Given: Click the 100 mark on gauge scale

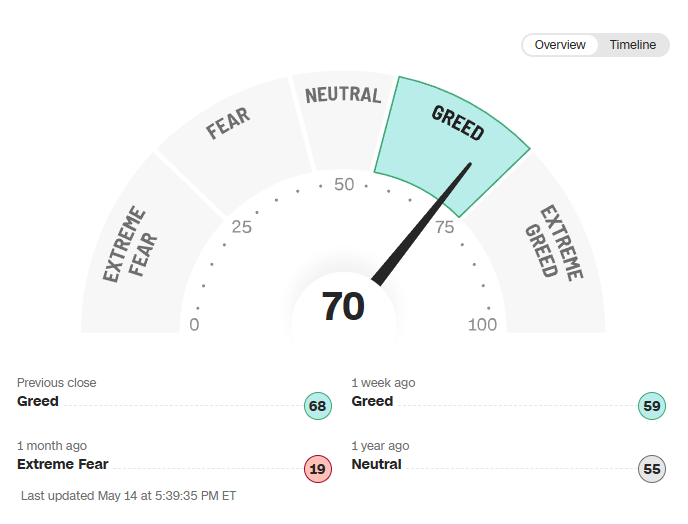Looking at the screenshot, I should click(483, 324).
